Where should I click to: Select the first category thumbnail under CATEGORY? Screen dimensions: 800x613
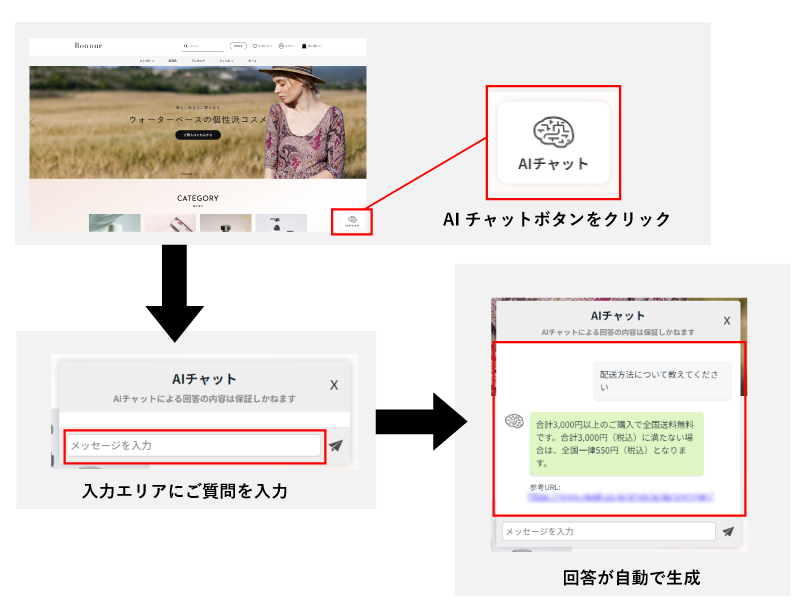[114, 223]
